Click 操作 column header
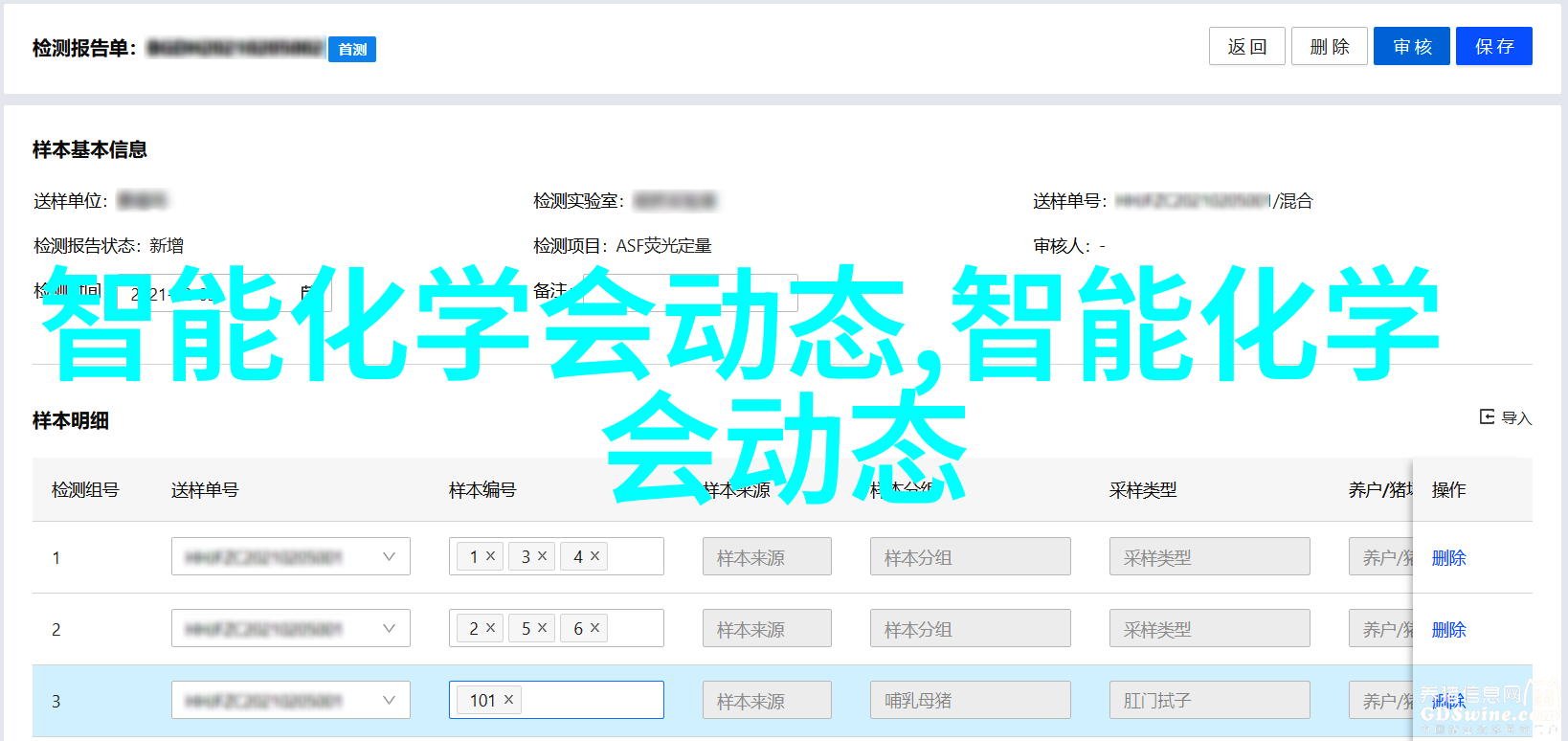 1448,489
